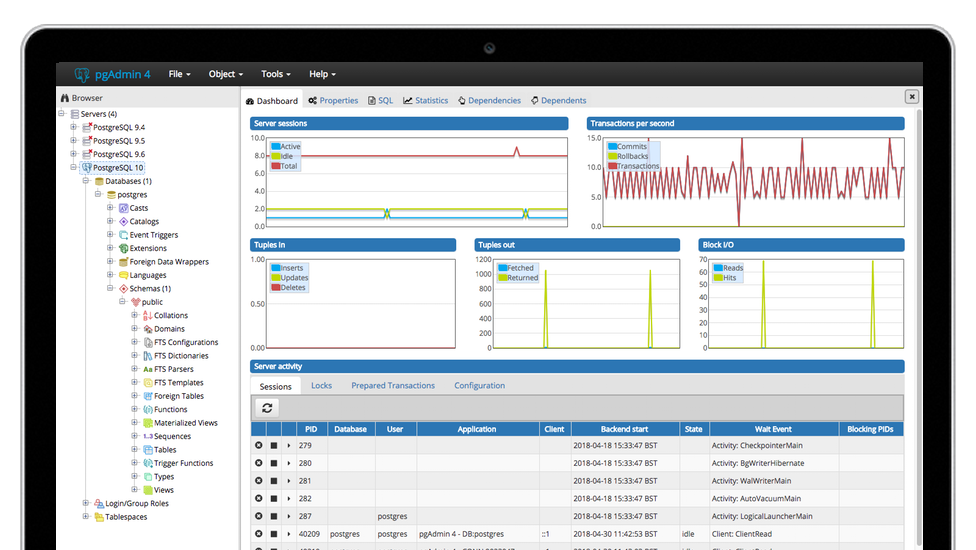Image resolution: width=976 pixels, height=550 pixels.
Task: Select the PostgreSQL 10 server icon
Action: coord(87,167)
